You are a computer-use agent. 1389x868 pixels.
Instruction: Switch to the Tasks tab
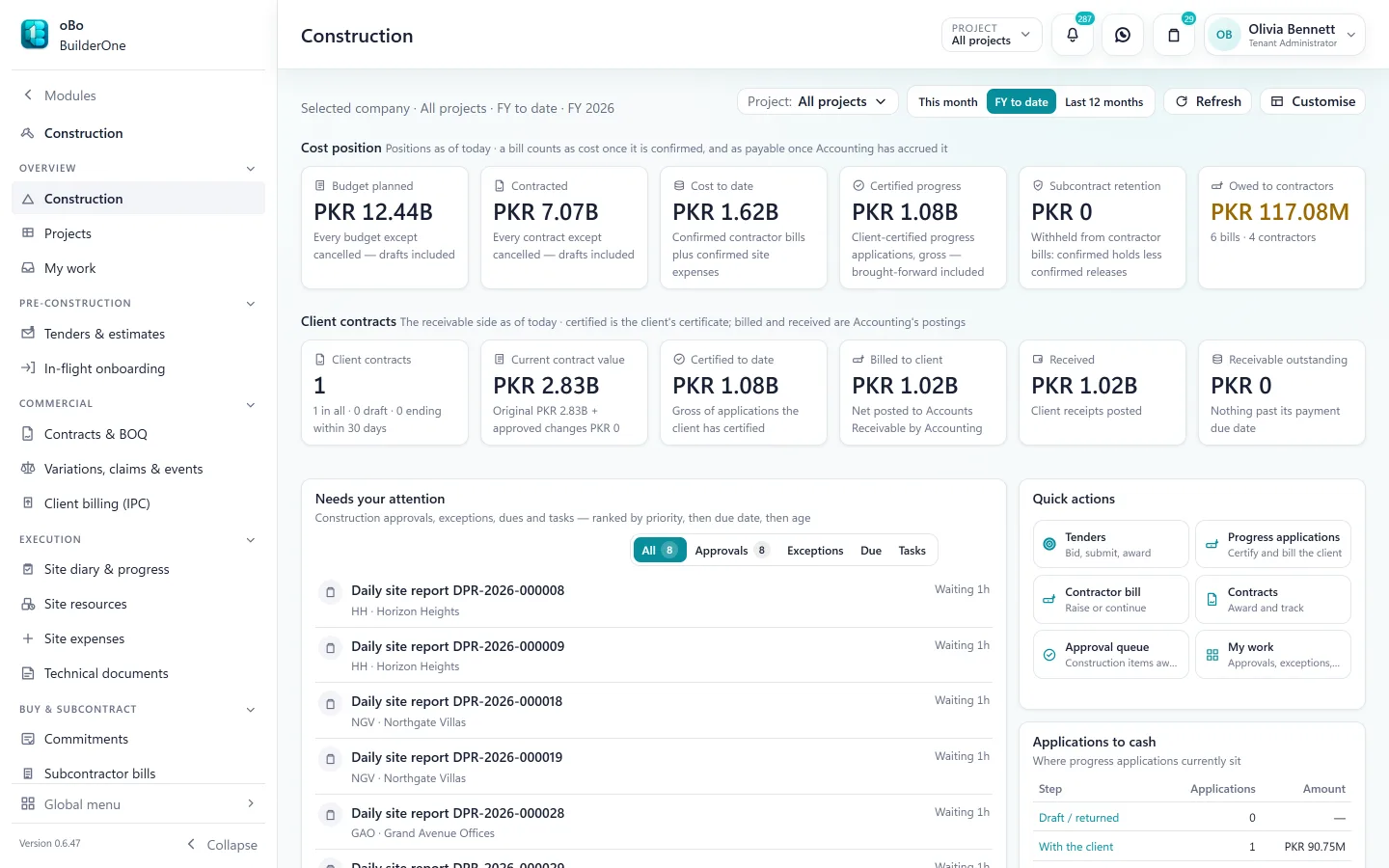912,551
